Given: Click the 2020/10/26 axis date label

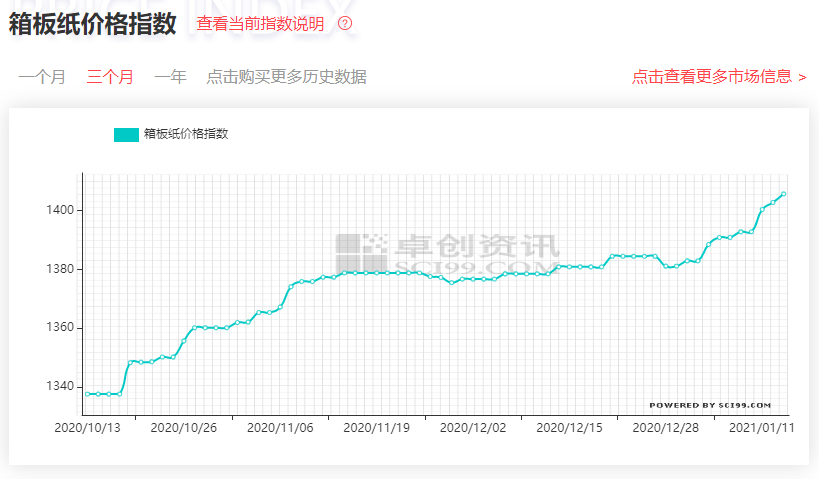Looking at the screenshot, I should click(x=183, y=428).
